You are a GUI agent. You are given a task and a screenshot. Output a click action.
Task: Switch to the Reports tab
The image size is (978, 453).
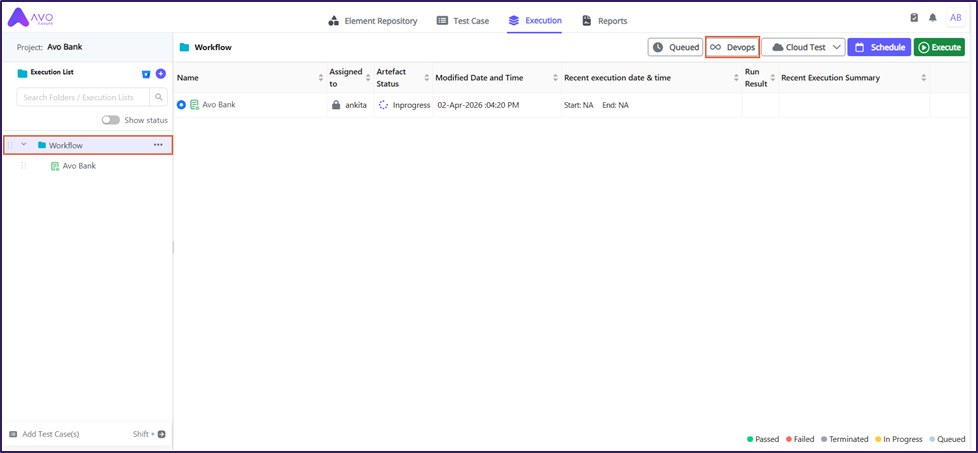pyautogui.click(x=604, y=20)
